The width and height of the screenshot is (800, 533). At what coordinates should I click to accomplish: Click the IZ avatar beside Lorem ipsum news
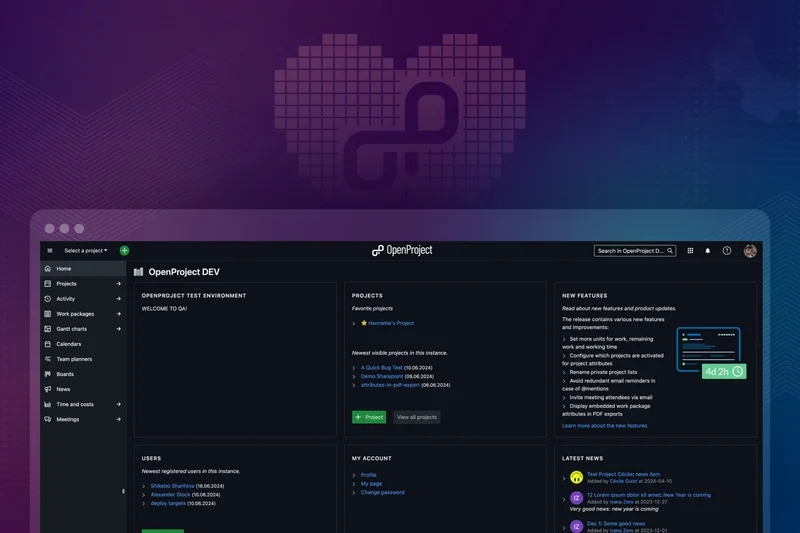point(577,498)
